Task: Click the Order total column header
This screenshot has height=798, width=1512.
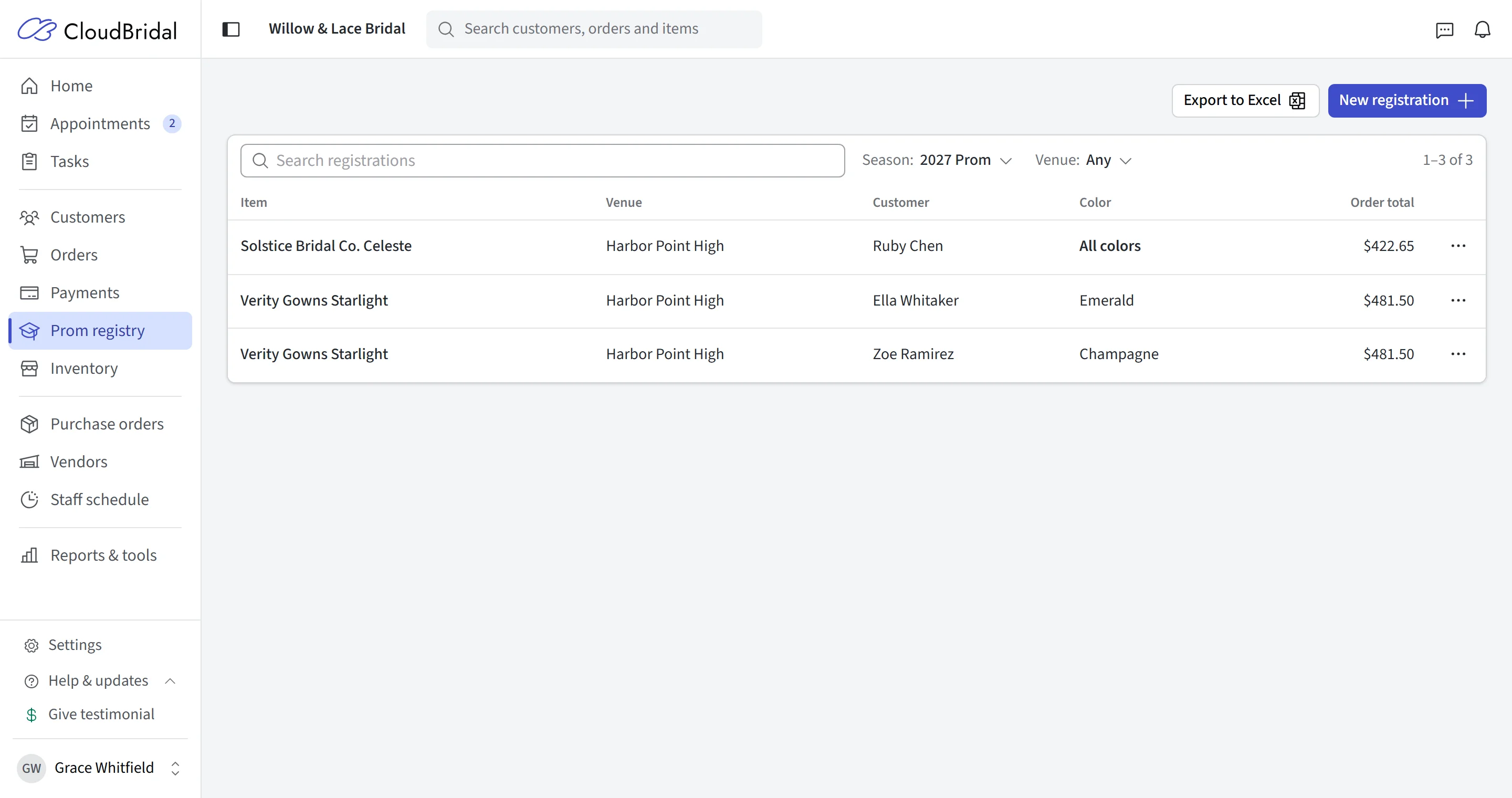Action: (x=1382, y=203)
